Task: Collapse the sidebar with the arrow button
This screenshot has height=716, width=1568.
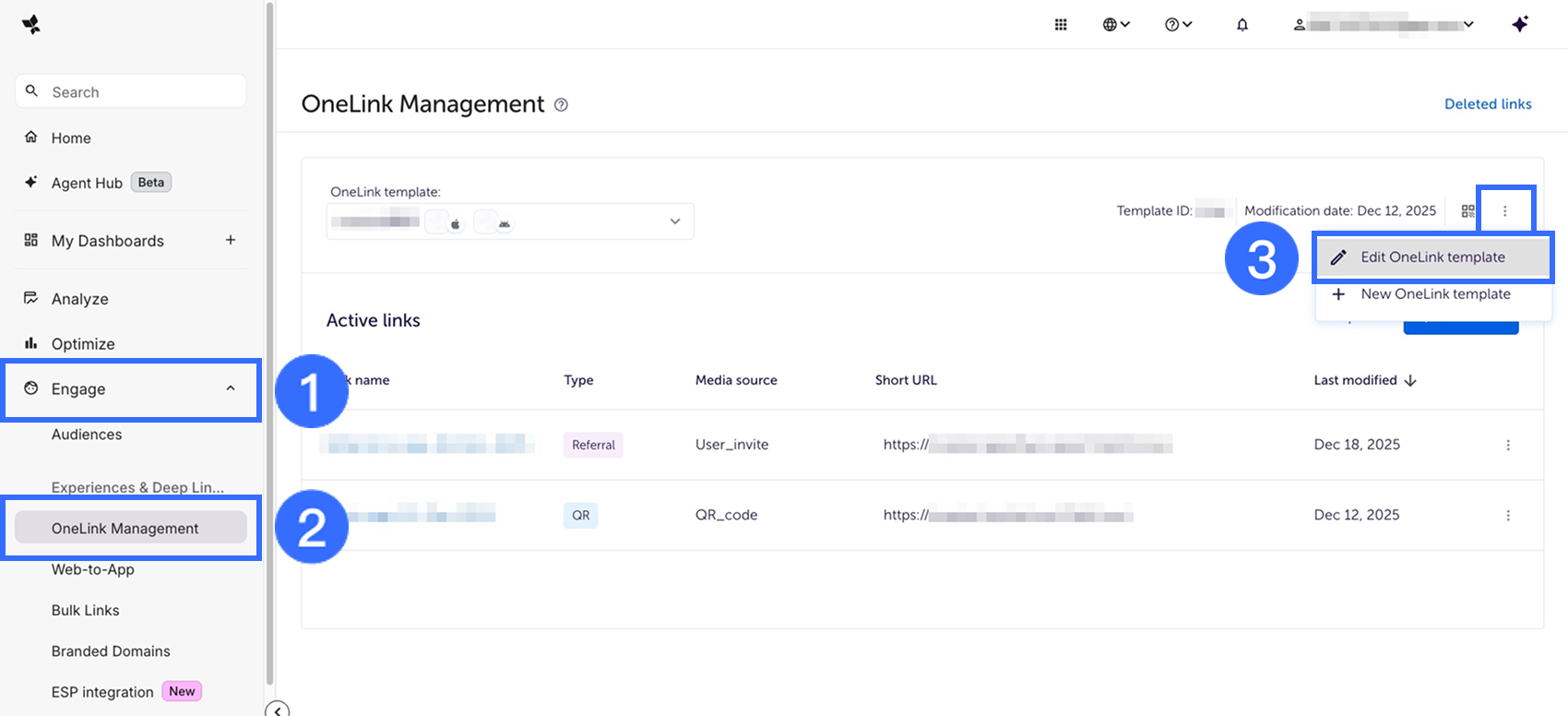Action: (278, 709)
